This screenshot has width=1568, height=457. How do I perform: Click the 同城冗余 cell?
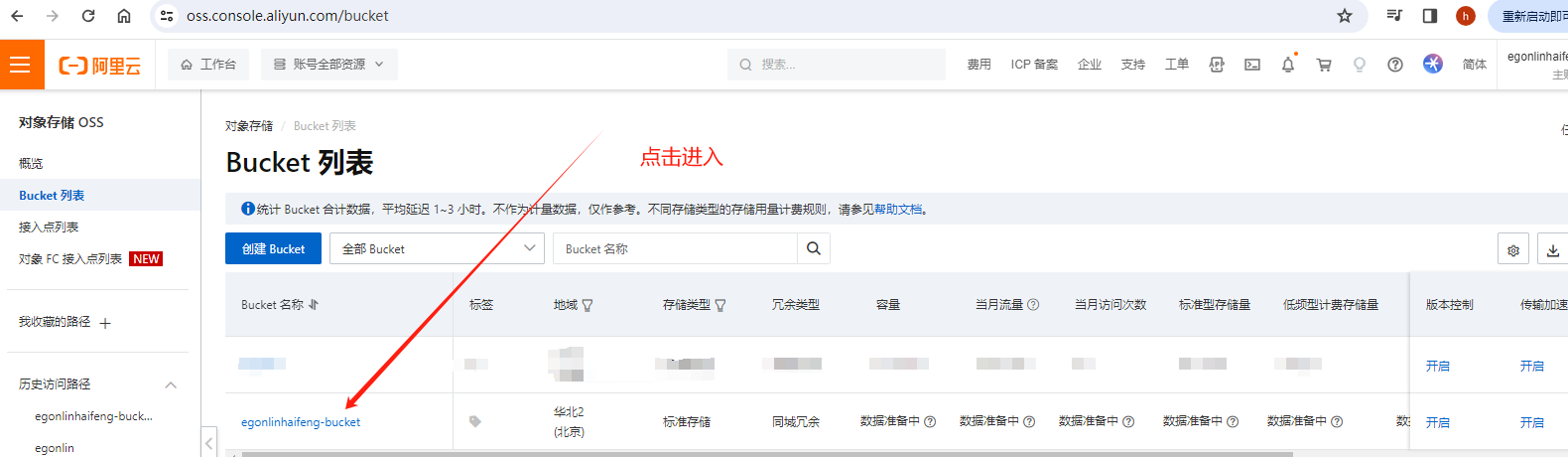coord(796,422)
